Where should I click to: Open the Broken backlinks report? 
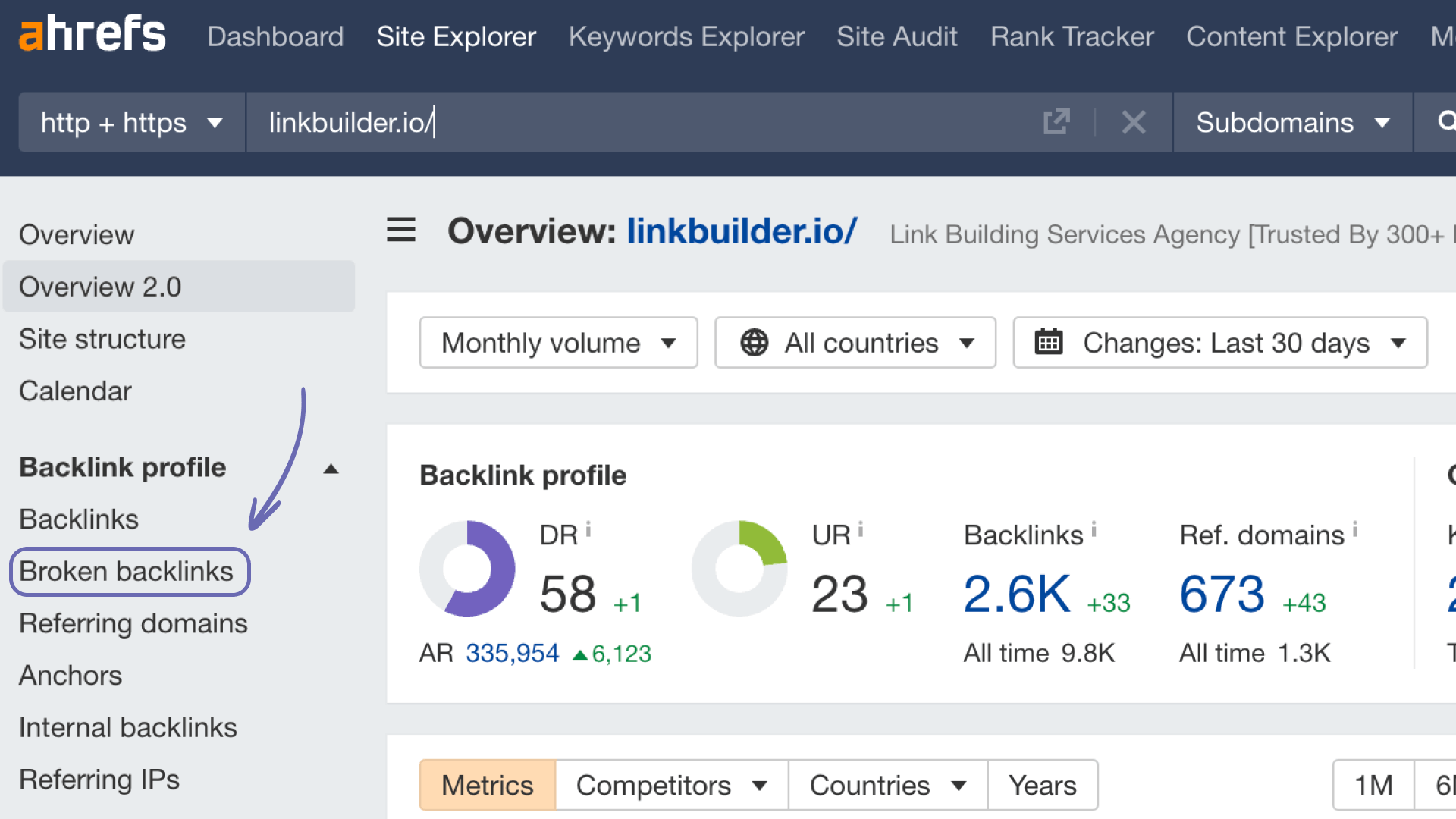[127, 571]
